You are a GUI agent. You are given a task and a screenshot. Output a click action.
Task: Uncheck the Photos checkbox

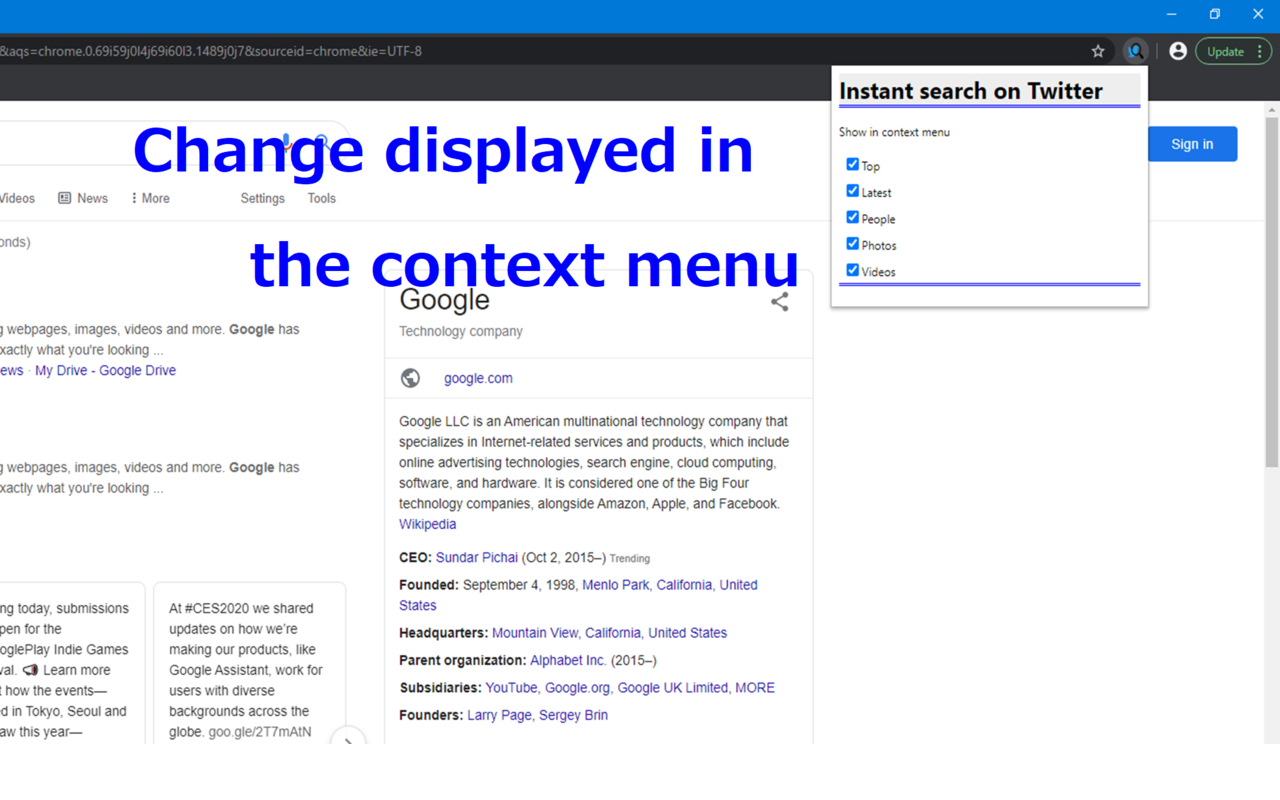(852, 243)
